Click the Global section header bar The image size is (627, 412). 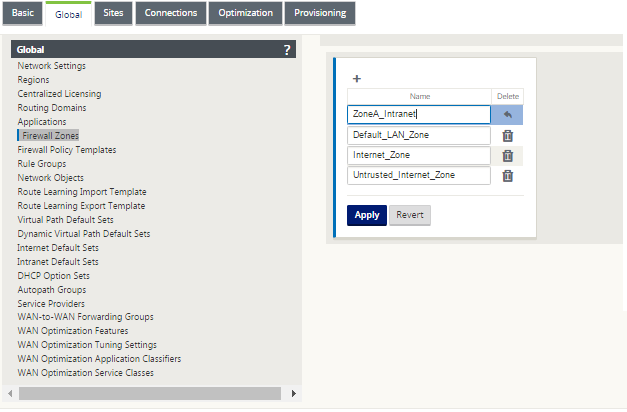[x=154, y=49]
